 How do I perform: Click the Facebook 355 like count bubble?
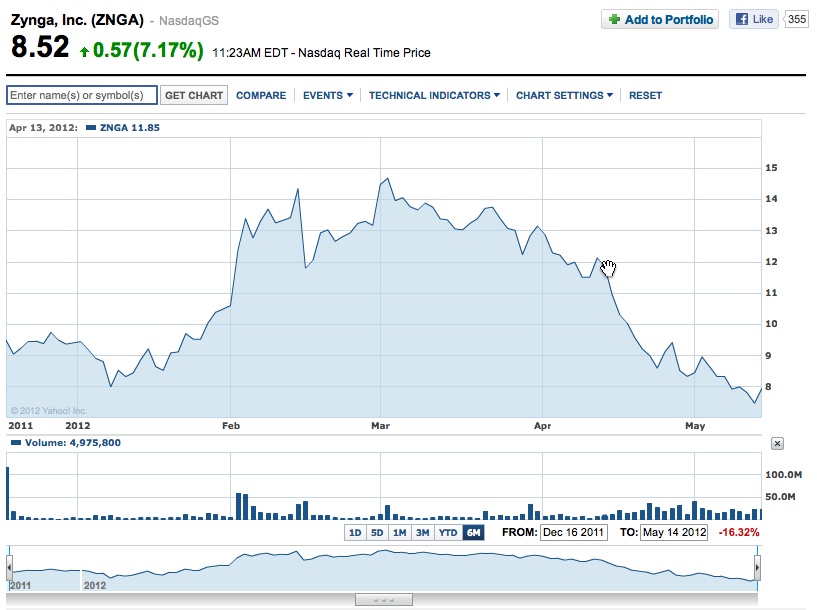[x=796, y=20]
